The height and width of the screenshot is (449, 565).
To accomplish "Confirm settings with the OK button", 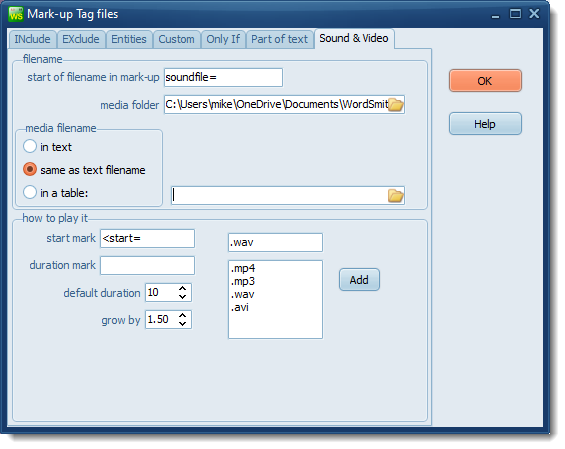I will pos(485,81).
